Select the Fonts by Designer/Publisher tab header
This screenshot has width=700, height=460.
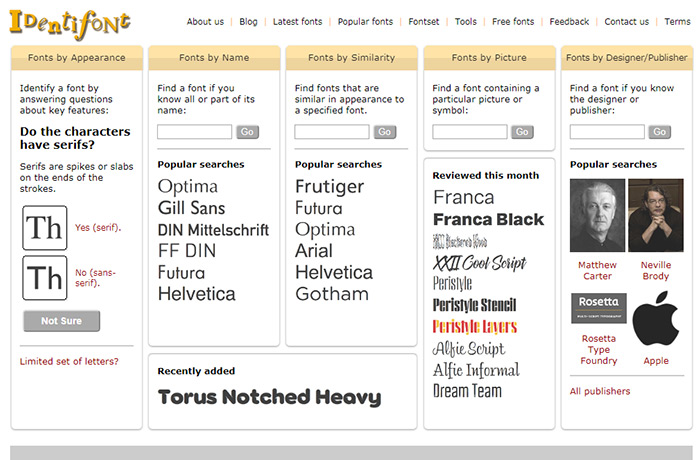tap(627, 58)
